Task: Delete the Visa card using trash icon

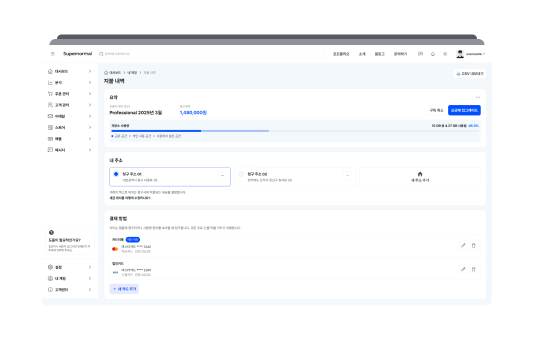Action: (473, 269)
